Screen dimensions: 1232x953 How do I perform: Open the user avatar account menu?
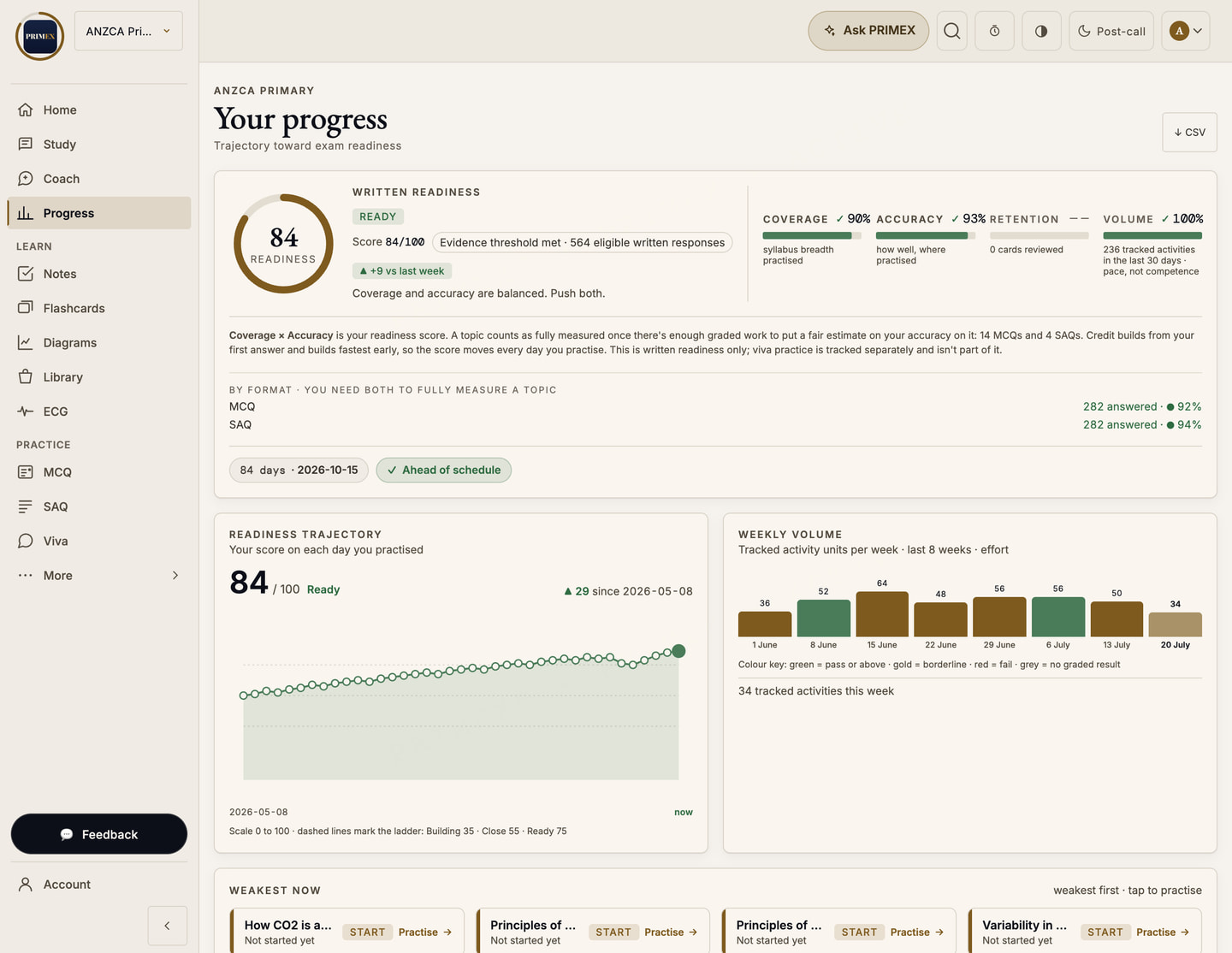1185,31
